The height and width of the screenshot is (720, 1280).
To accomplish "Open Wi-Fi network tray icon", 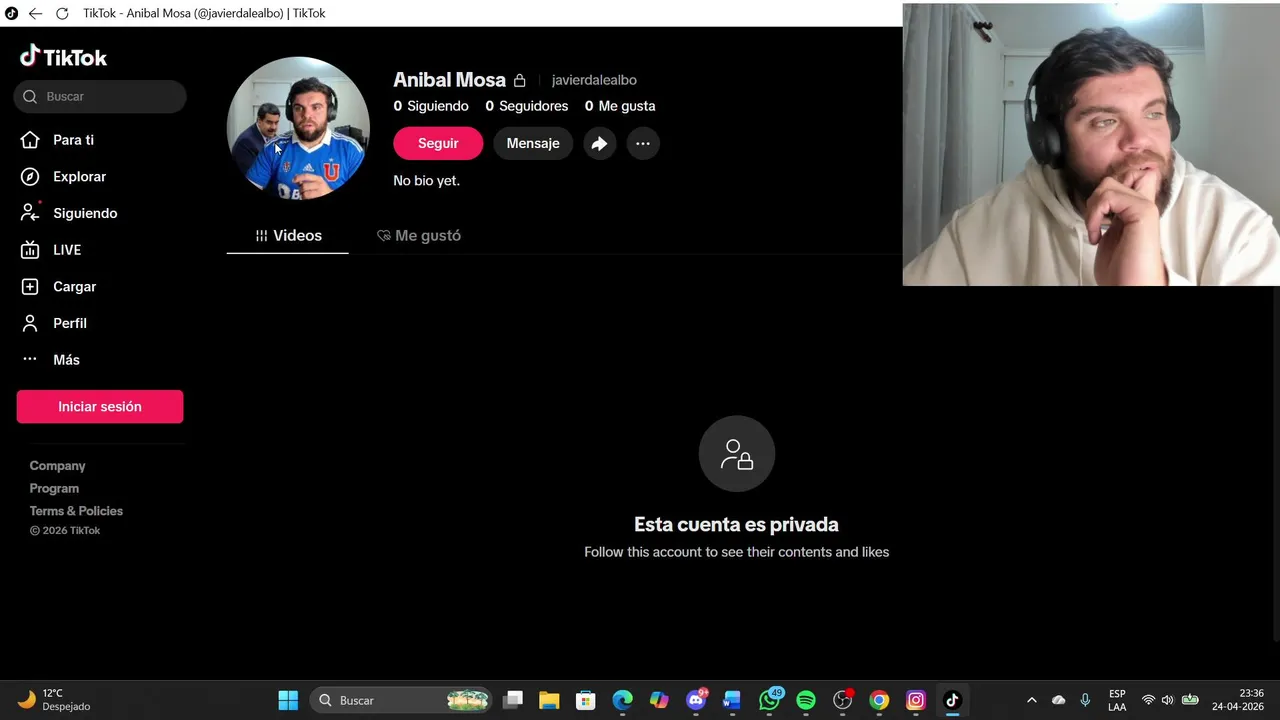I will point(1148,700).
